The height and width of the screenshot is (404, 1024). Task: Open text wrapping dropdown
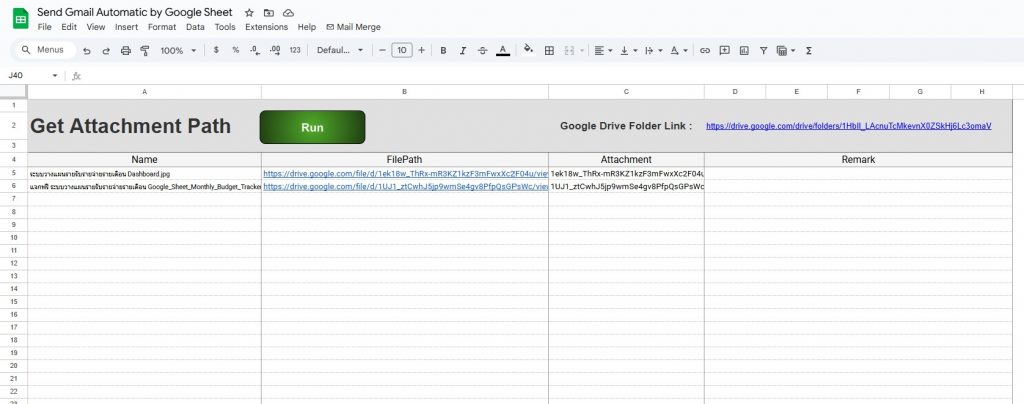tap(653, 50)
